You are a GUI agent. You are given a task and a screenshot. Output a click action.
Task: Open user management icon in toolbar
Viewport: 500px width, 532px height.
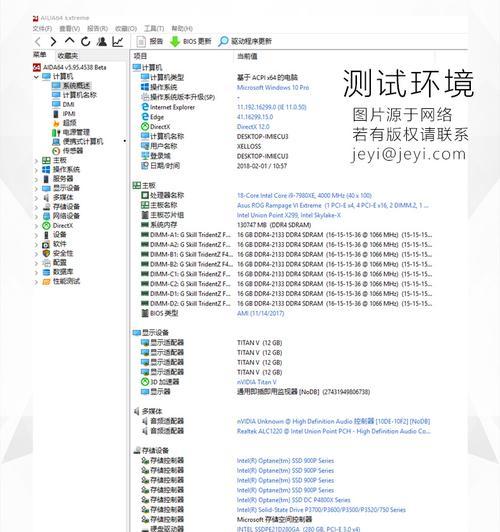(x=101, y=42)
